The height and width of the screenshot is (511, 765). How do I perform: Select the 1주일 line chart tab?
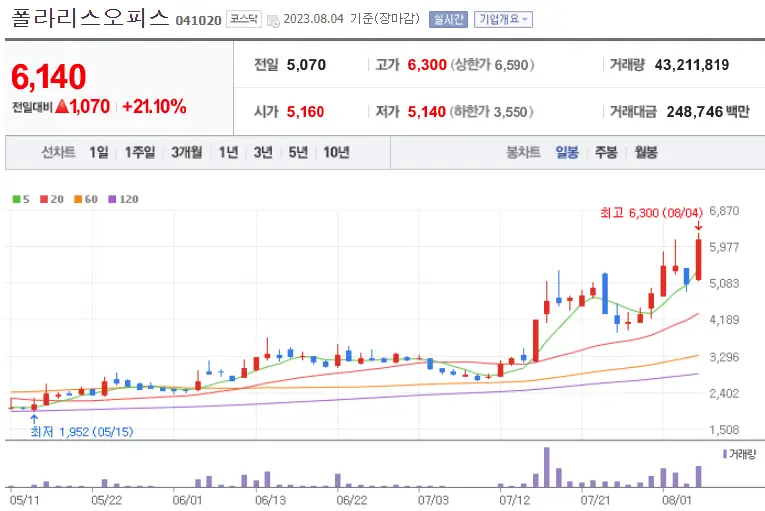pyautogui.click(x=140, y=152)
